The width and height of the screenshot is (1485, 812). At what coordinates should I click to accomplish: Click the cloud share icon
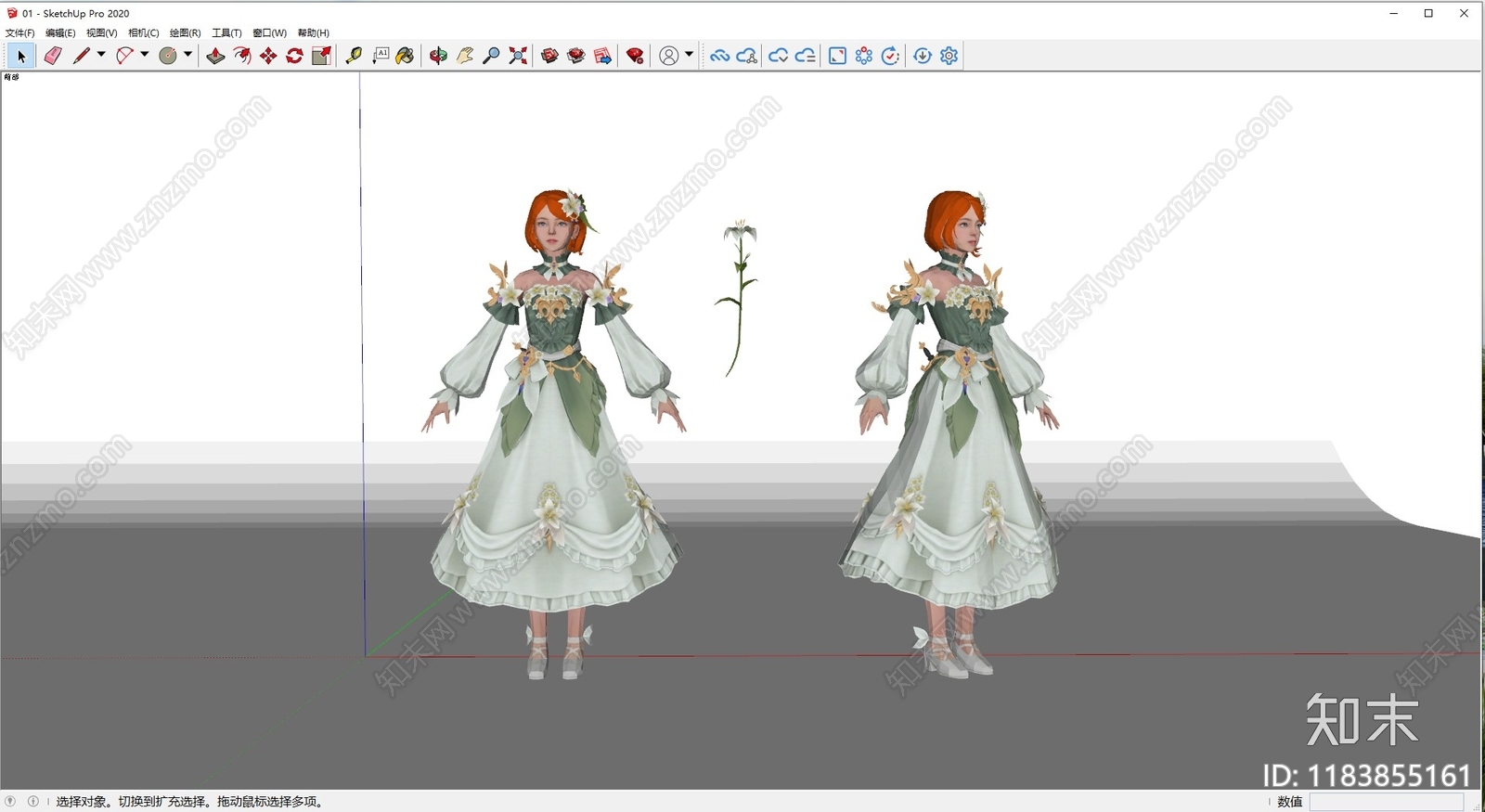tap(746, 56)
